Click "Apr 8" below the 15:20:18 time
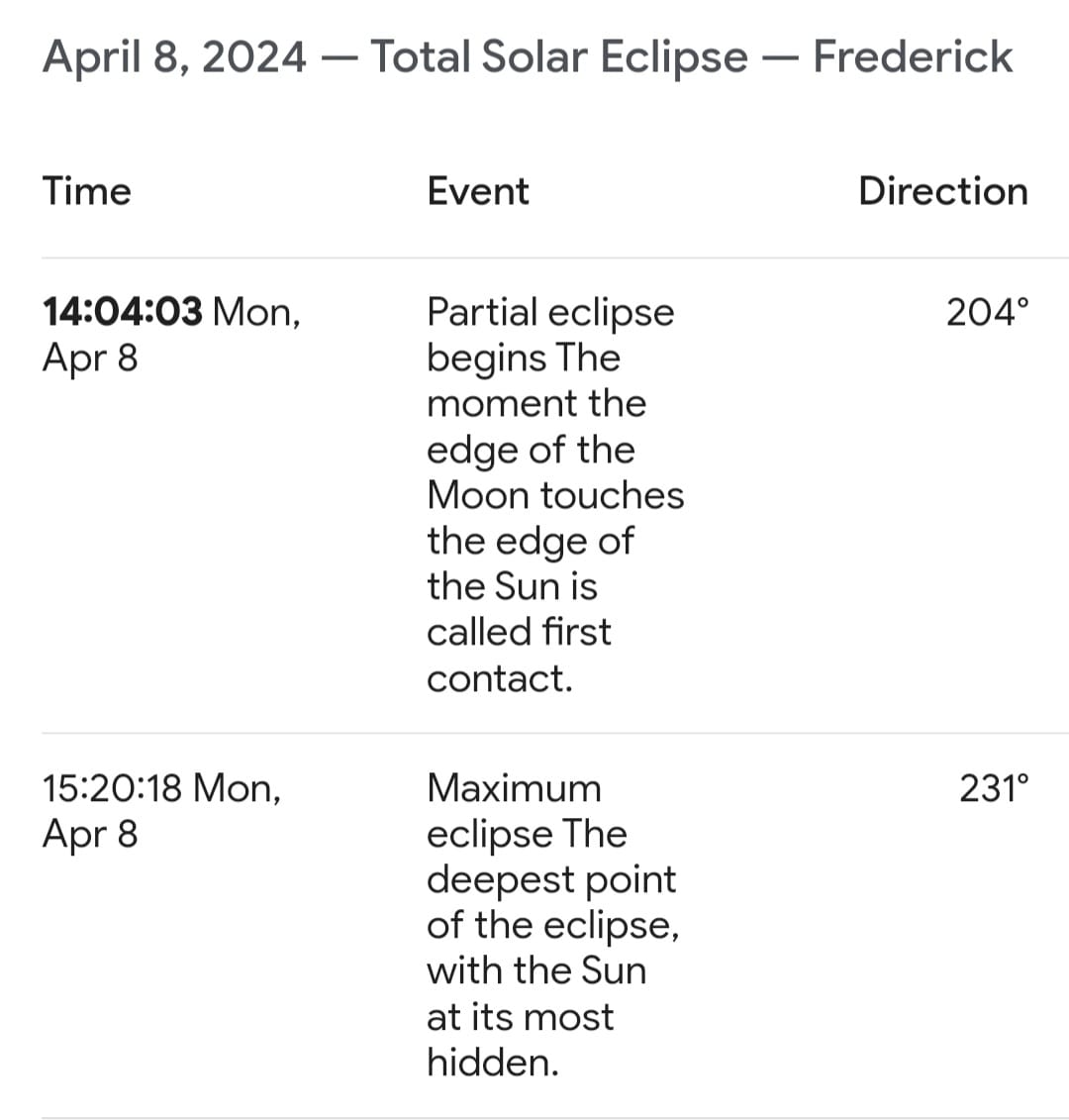The height and width of the screenshot is (1120, 1069). (x=90, y=834)
